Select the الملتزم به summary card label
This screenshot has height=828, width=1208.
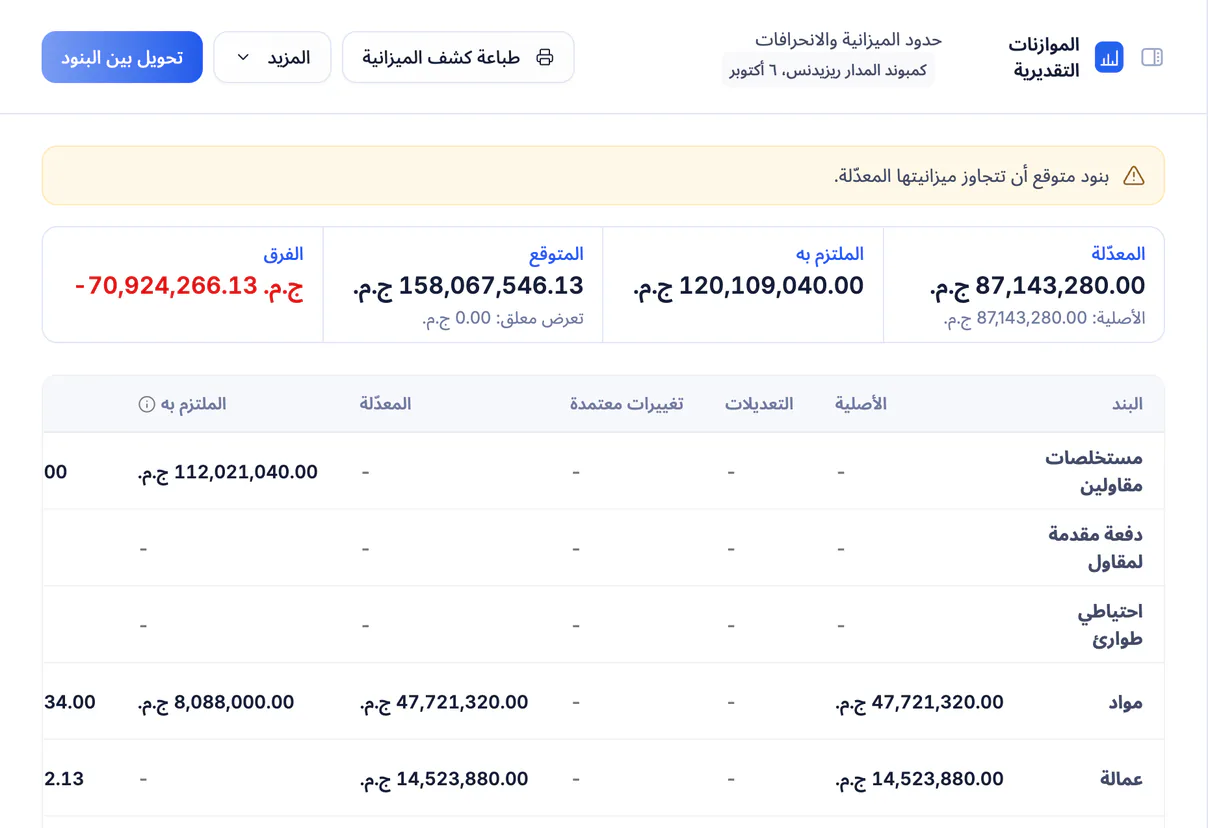(x=830, y=254)
